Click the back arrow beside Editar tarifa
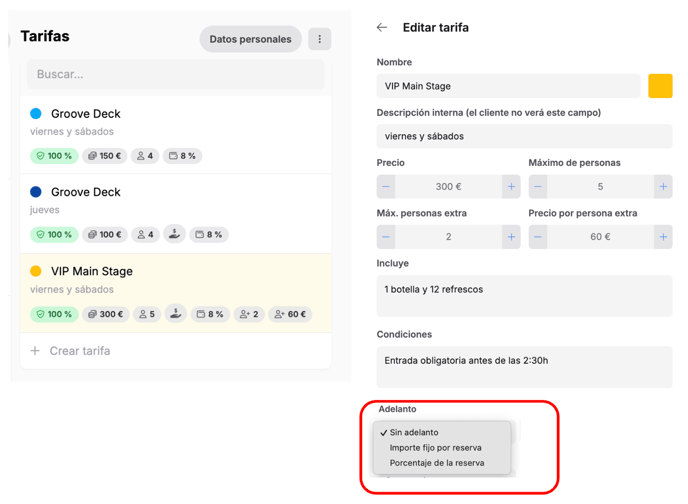The width and height of the screenshot is (688, 504). pos(382,28)
